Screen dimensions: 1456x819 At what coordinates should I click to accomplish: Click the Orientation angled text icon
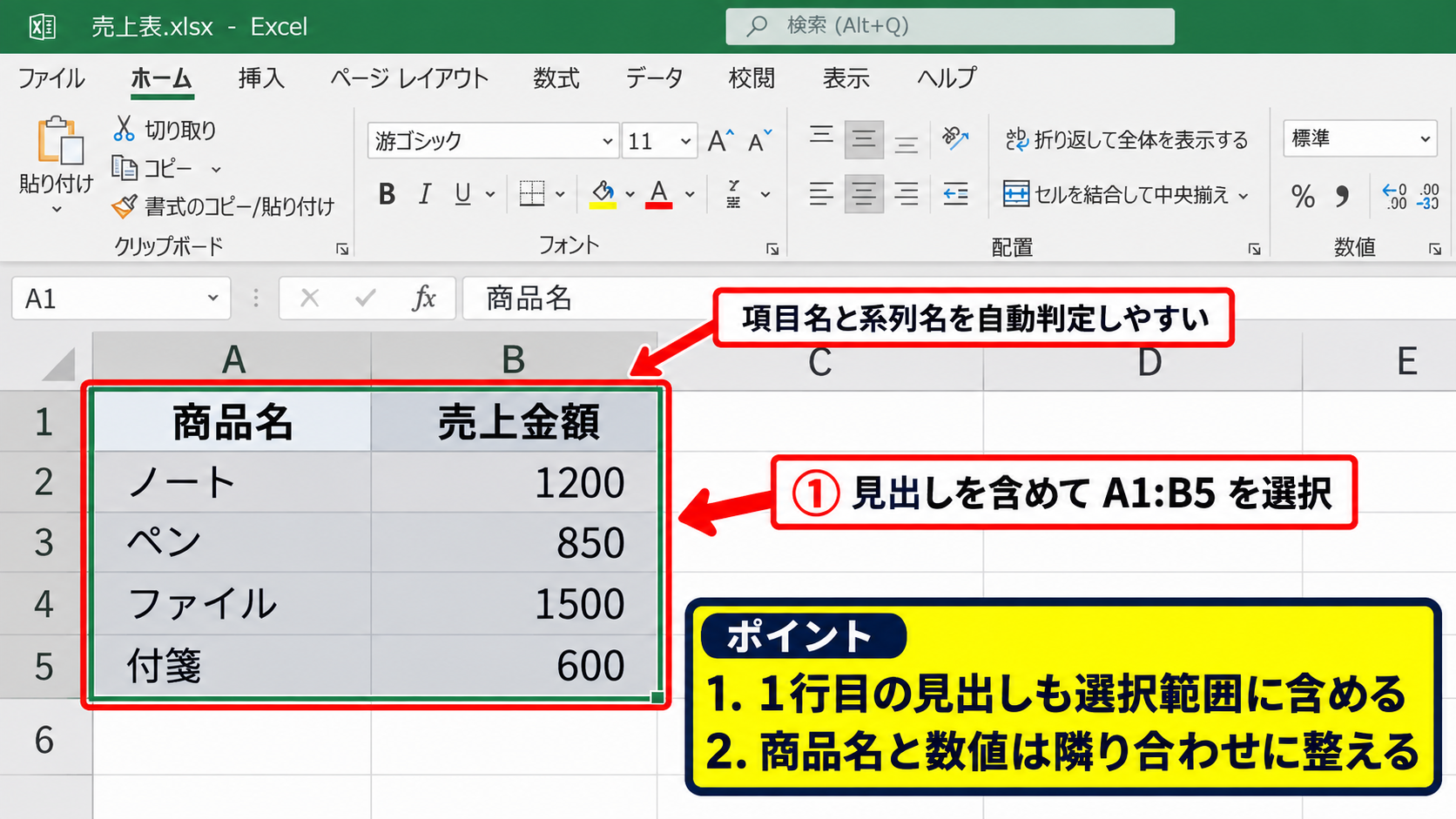(954, 138)
